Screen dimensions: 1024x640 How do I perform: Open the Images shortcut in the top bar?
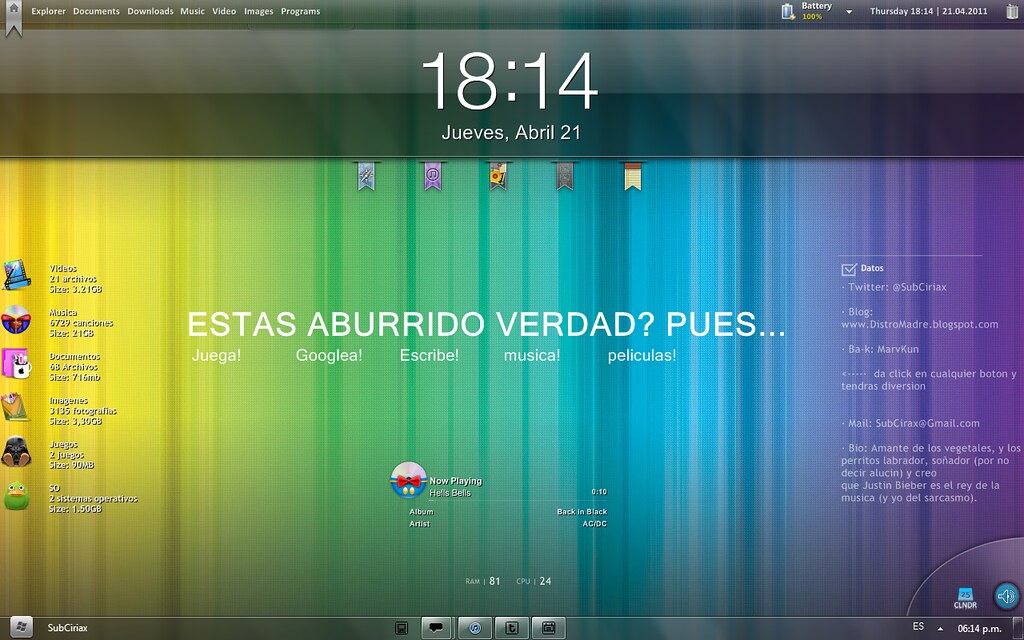coord(259,11)
